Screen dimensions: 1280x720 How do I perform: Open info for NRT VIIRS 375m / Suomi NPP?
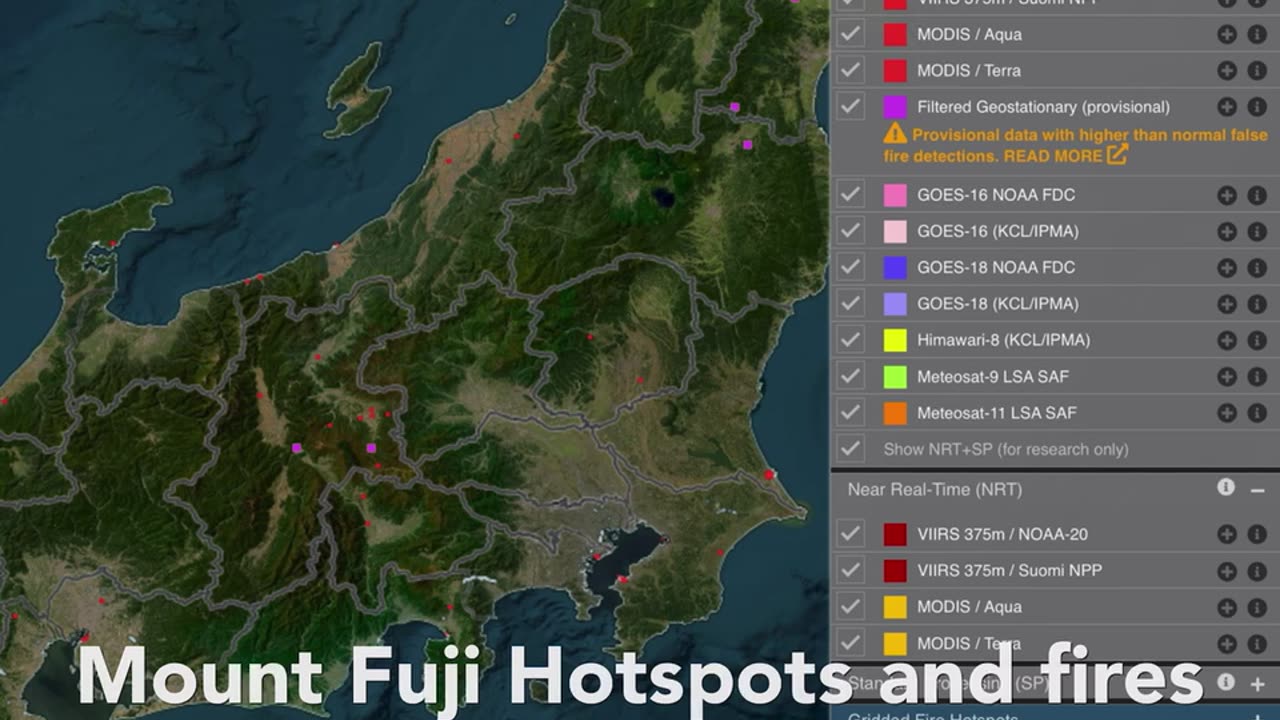[1257, 571]
